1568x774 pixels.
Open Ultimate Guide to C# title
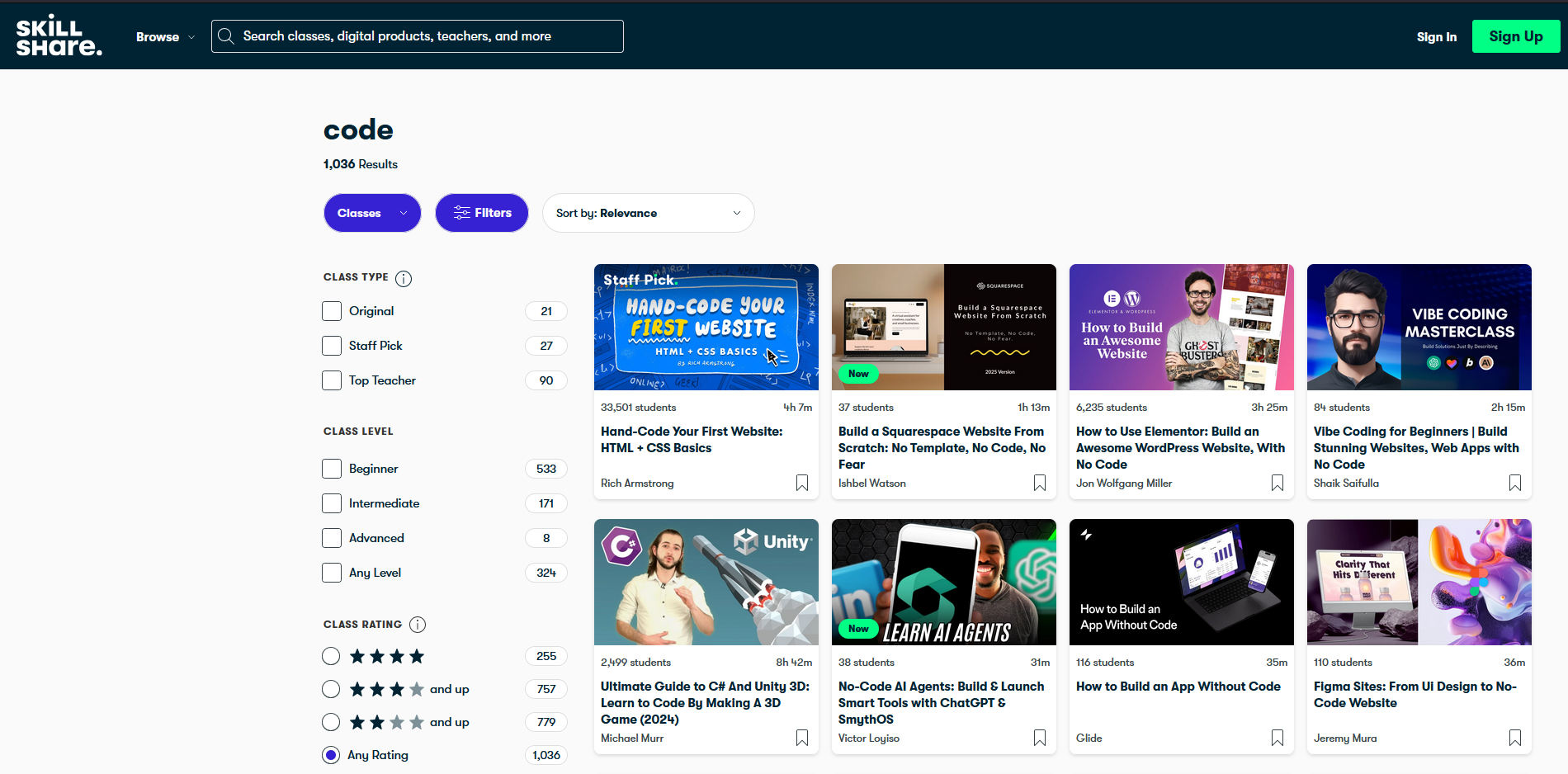click(705, 703)
